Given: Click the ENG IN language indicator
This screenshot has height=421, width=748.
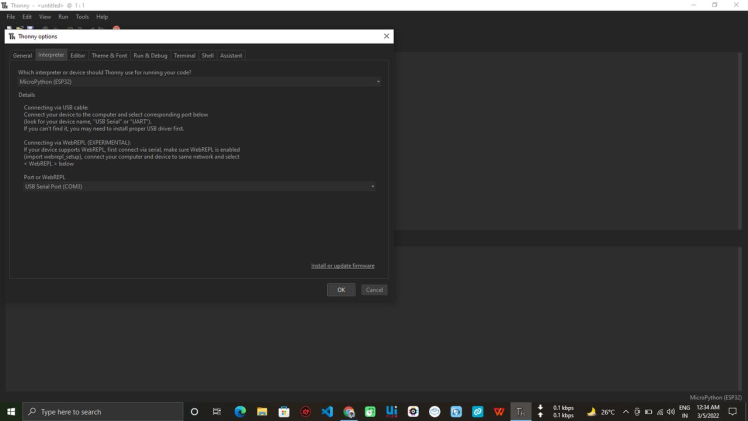Looking at the screenshot, I should (x=685, y=411).
